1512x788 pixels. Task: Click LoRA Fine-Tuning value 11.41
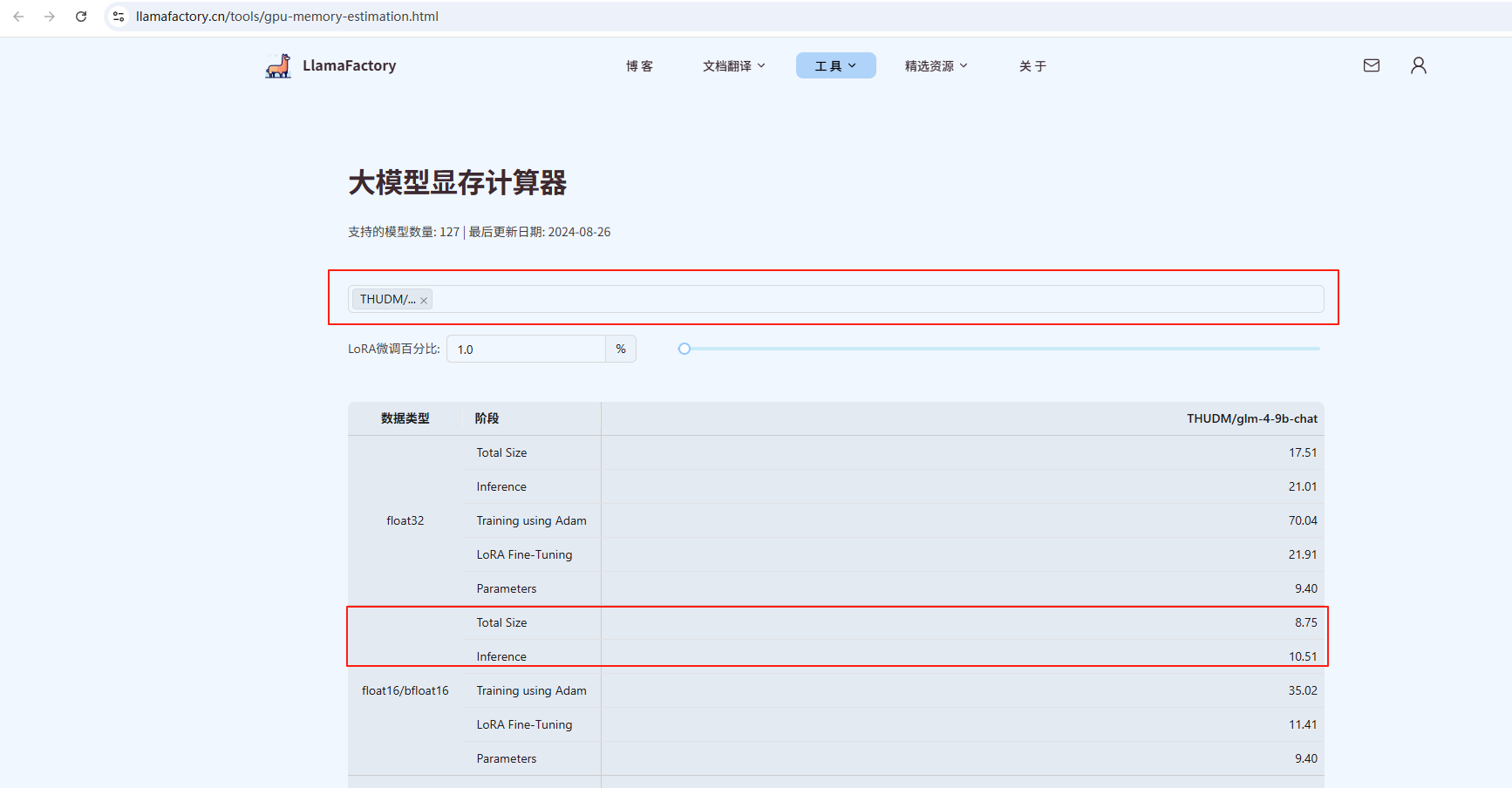[x=1303, y=724]
